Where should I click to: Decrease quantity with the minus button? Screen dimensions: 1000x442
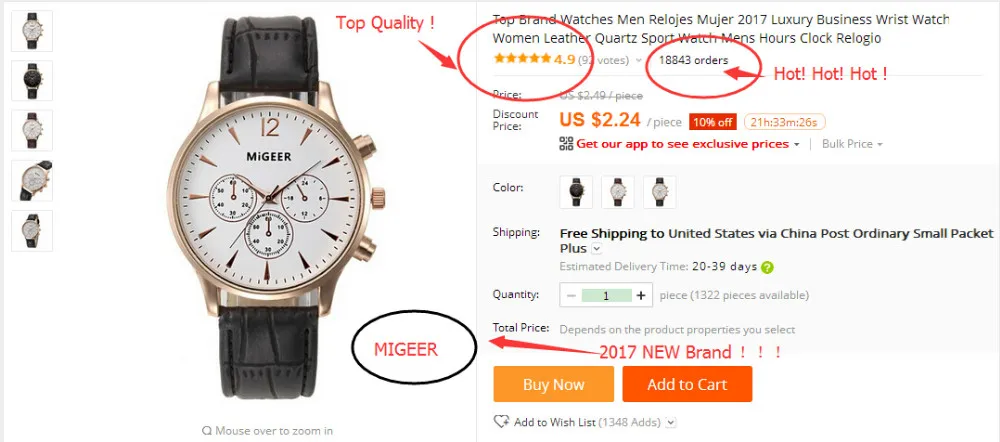[x=571, y=295]
